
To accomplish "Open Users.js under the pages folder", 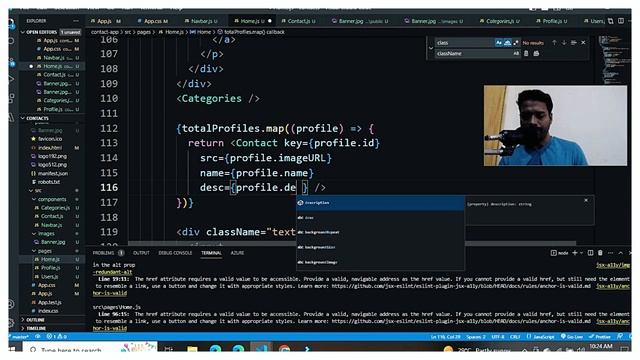I will 49,277.
